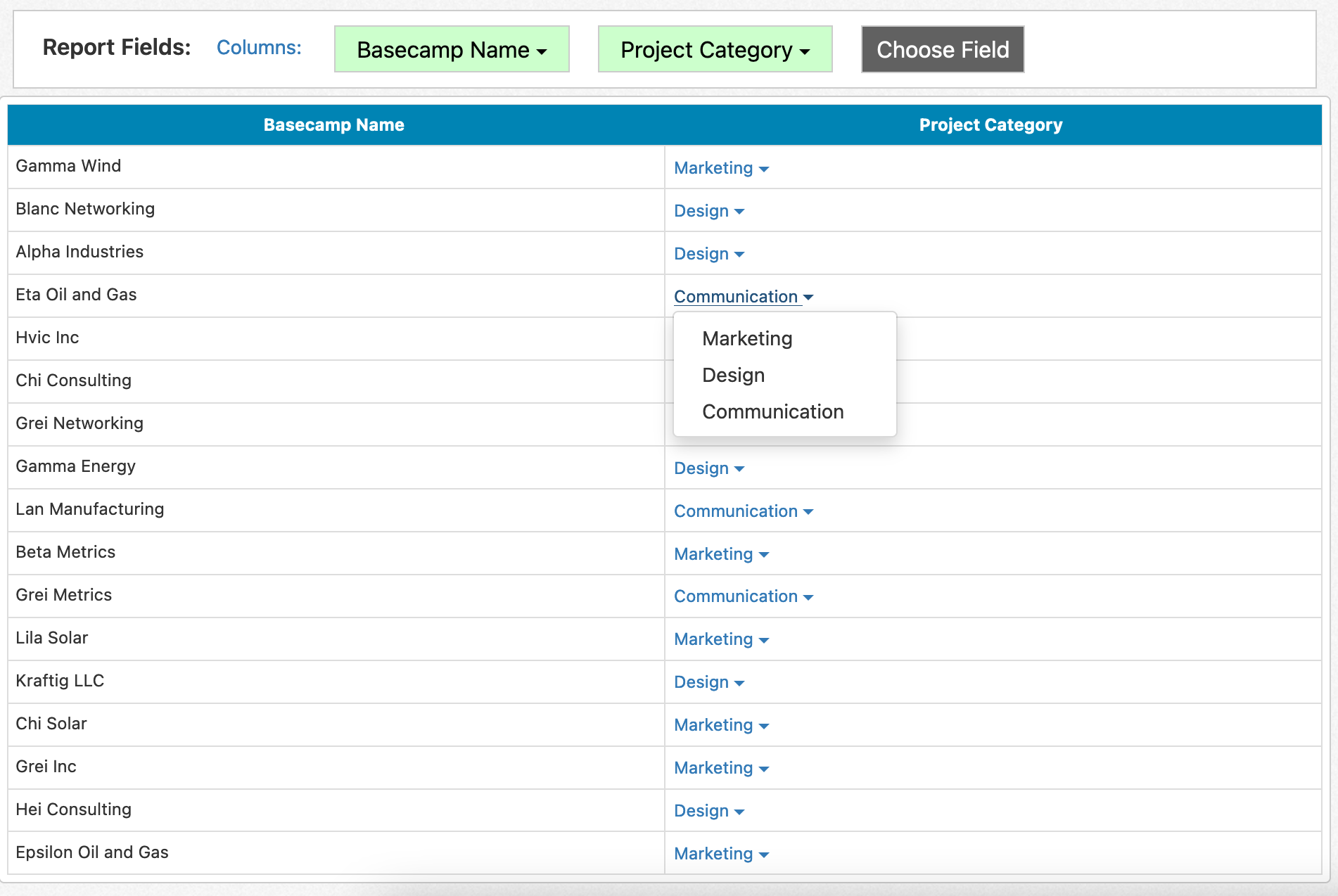Viewport: 1338px width, 896px height.
Task: Choose Communication in the open dropdown menu
Action: (x=772, y=412)
